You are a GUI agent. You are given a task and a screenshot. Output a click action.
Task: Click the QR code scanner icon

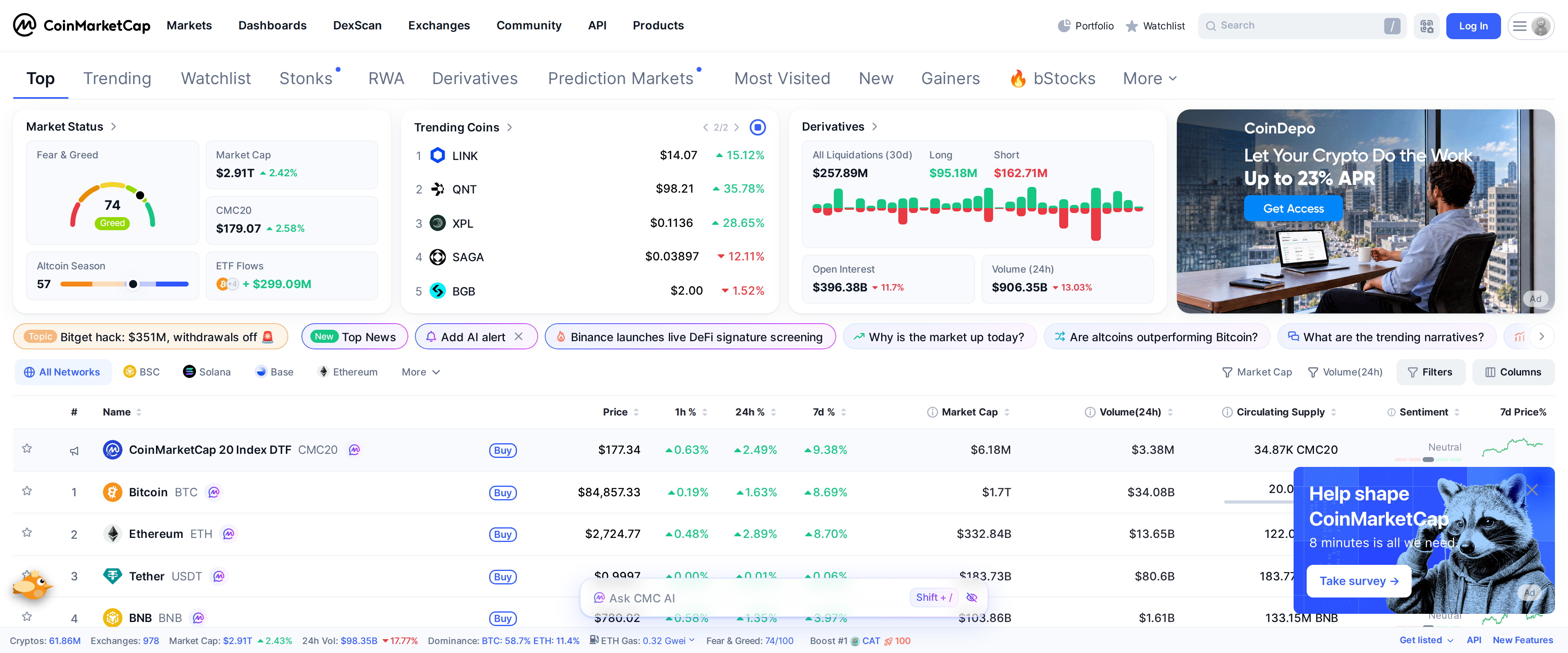[1426, 26]
